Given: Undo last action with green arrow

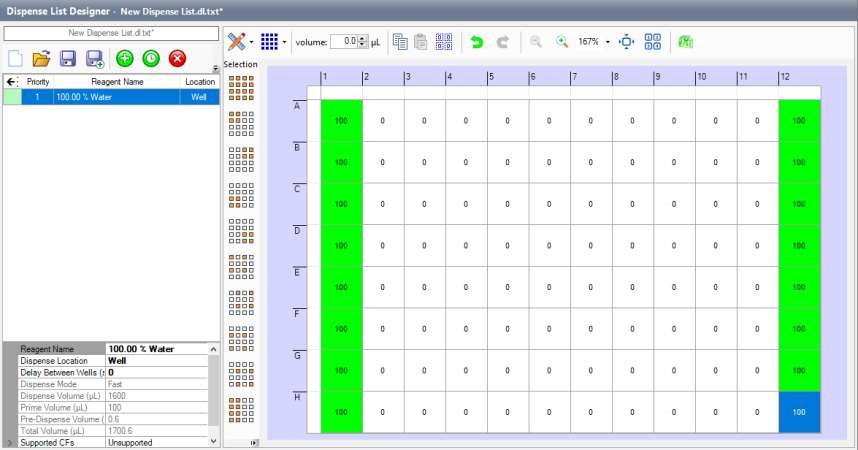Looking at the screenshot, I should click(477, 42).
